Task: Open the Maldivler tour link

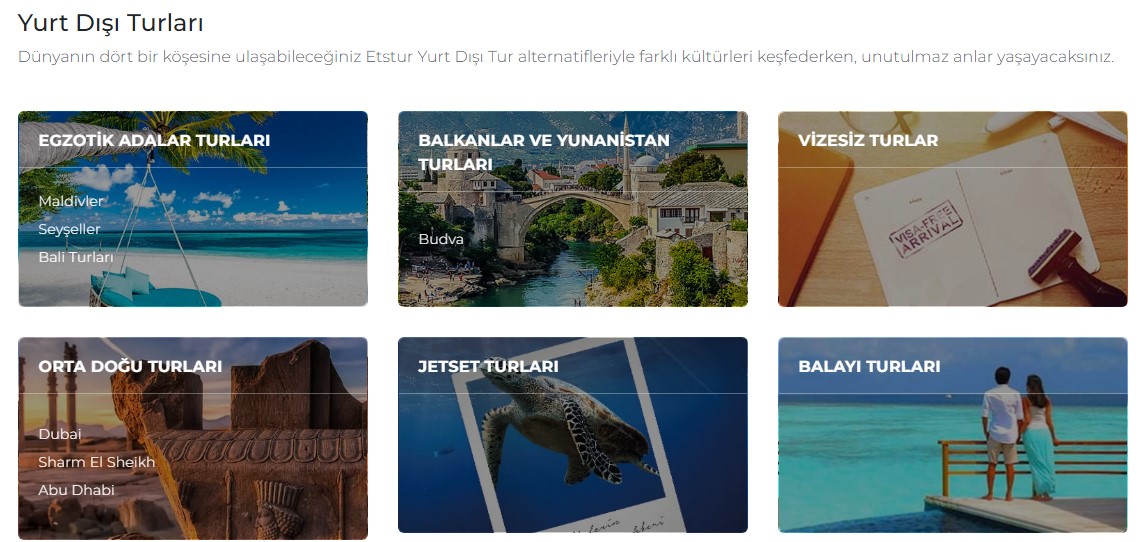Action: click(71, 201)
